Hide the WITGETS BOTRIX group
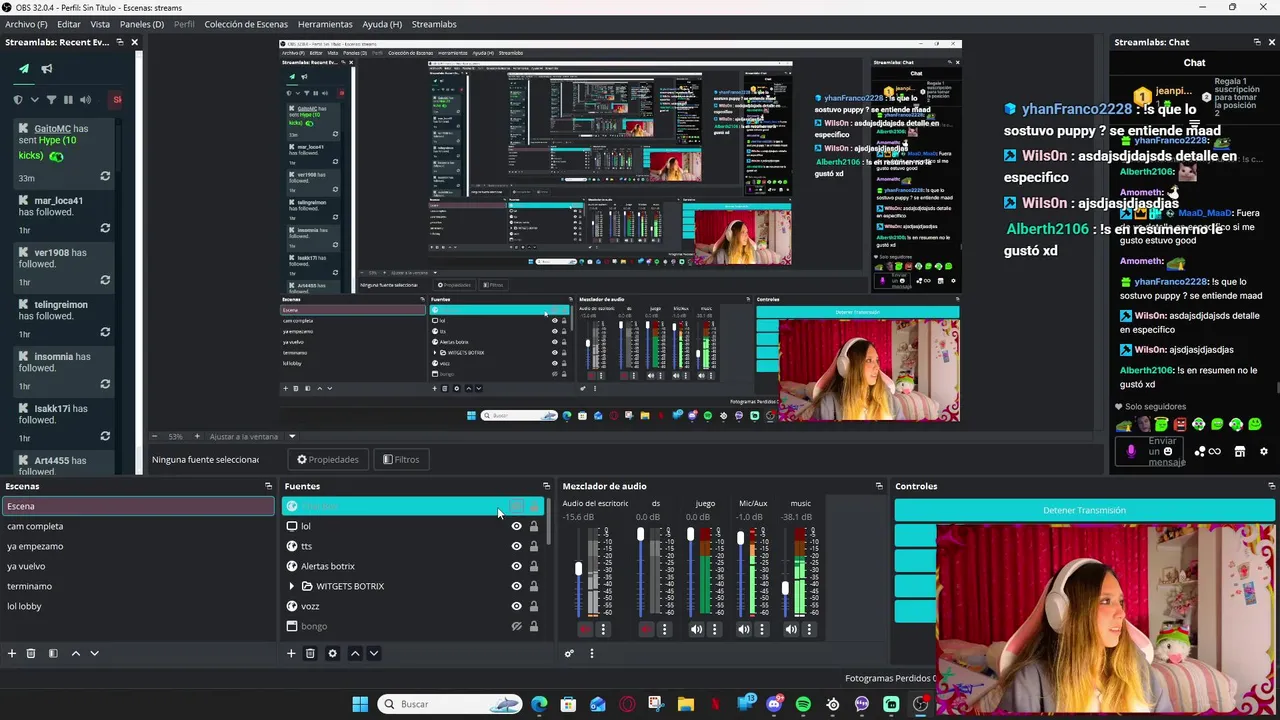The width and height of the screenshot is (1280, 720). pyautogui.click(x=517, y=586)
